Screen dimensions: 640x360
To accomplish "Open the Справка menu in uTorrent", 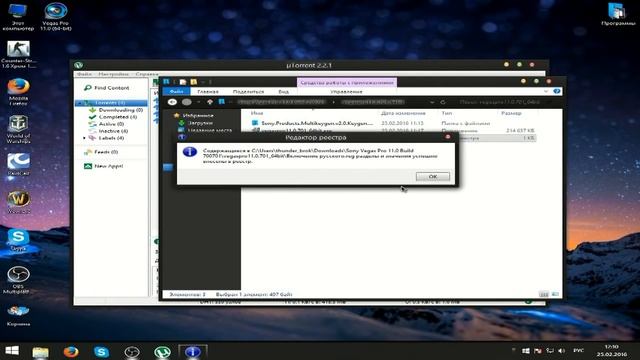I will pos(147,74).
